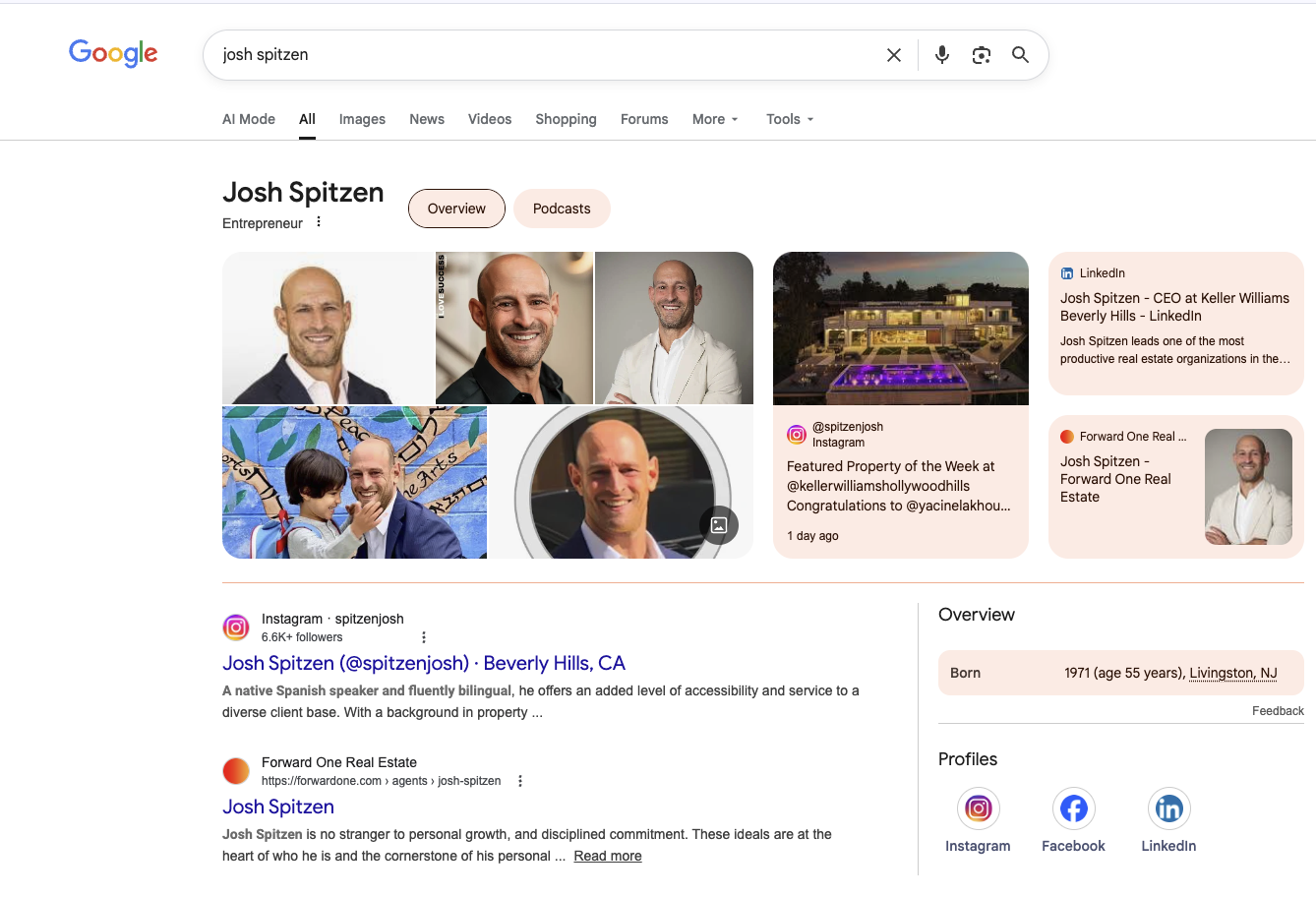The width and height of the screenshot is (1316, 897).
Task: Click the Forward One Real Estate result favicon
Action: [236, 771]
